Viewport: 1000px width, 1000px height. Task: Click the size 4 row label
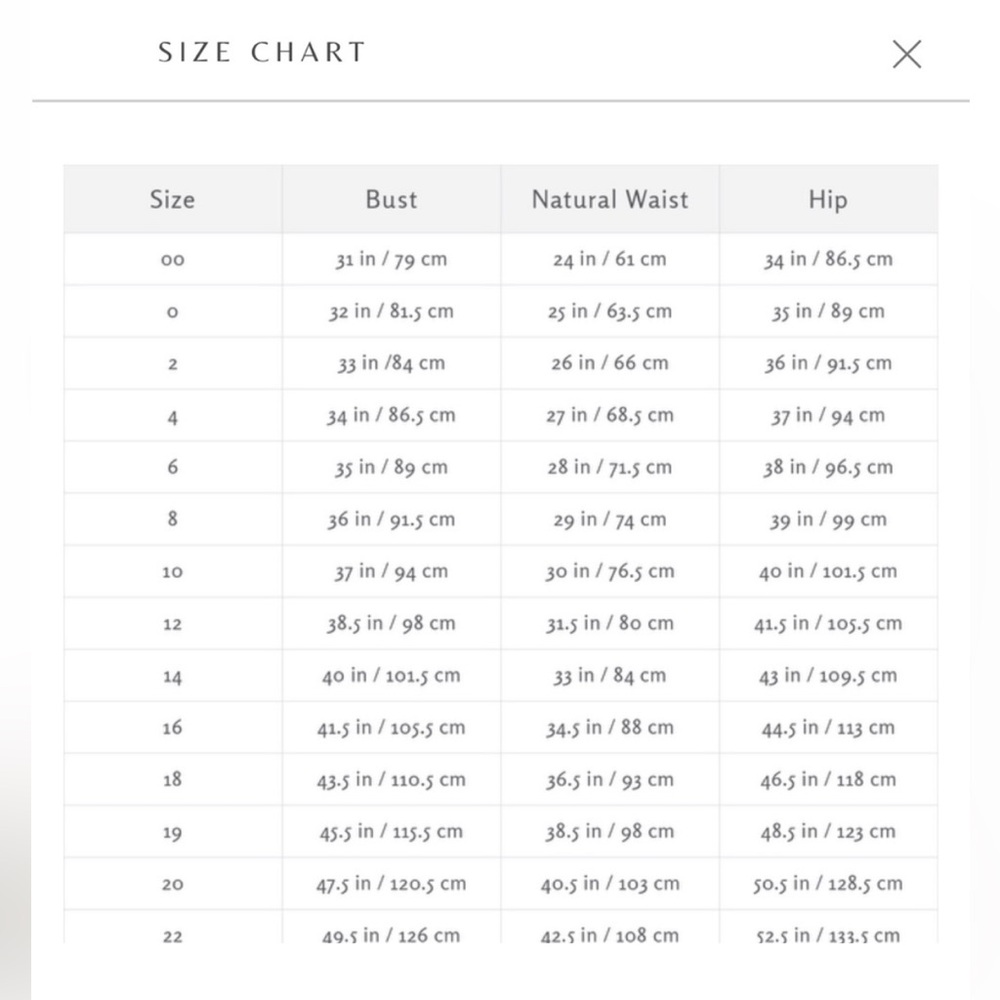(172, 416)
